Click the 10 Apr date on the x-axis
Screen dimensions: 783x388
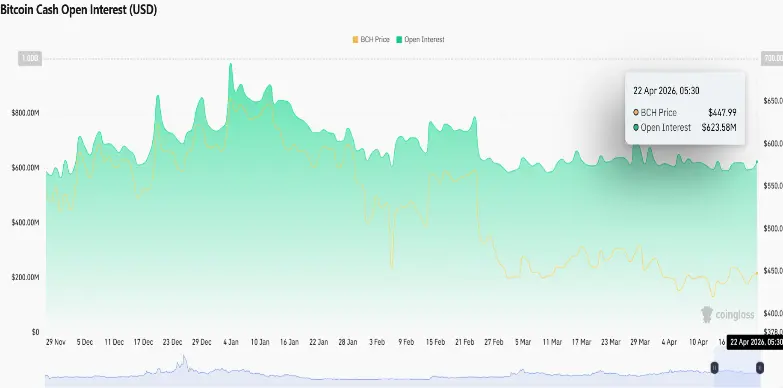click(698, 342)
